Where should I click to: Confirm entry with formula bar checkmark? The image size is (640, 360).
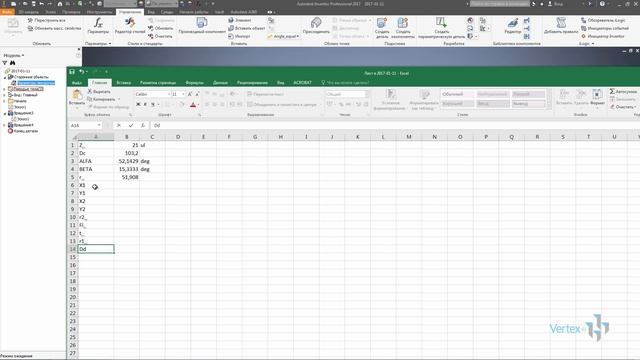click(131, 125)
